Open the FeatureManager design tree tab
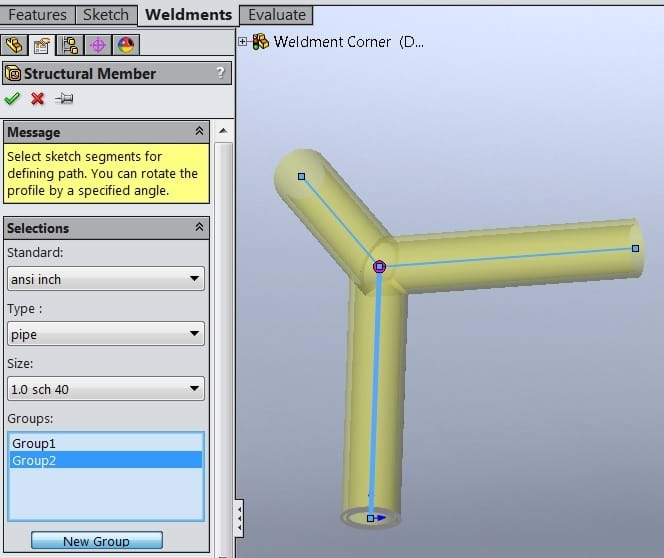The width and height of the screenshot is (664, 558). (14, 45)
